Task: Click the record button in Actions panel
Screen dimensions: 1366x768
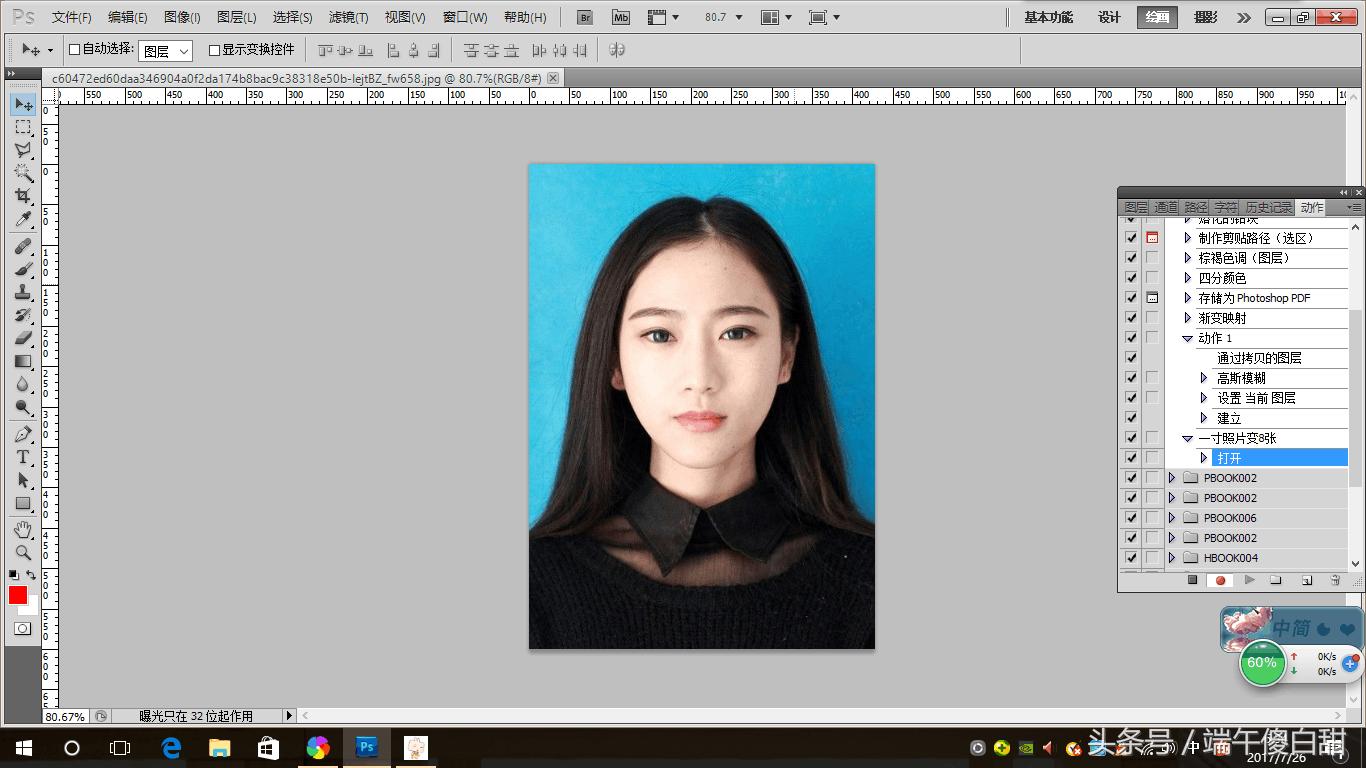Action: [1220, 580]
